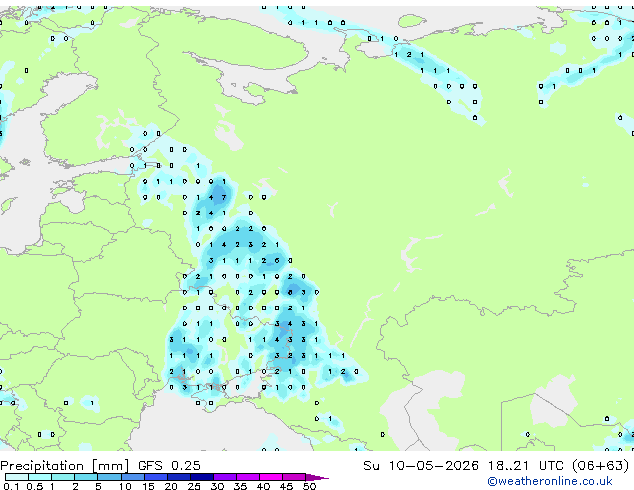Image resolution: width=634 pixels, height=490 pixels.
Task: Select the 'GFS 0.25' model label
Action: [169, 466]
